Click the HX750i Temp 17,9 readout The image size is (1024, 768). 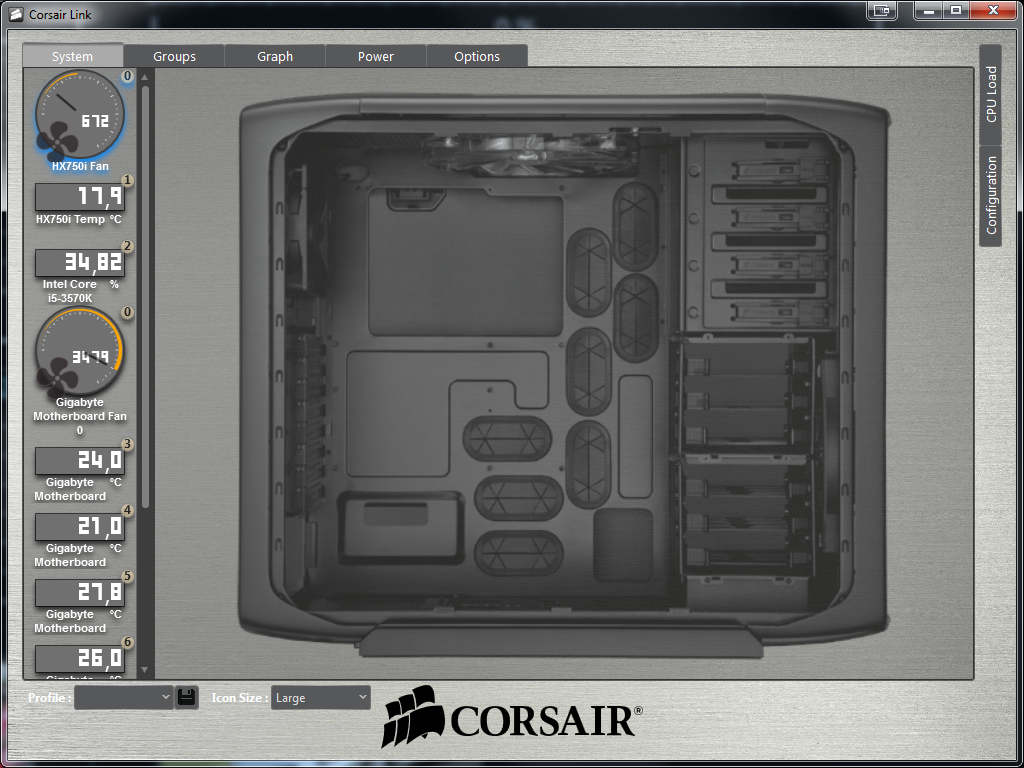pos(80,197)
